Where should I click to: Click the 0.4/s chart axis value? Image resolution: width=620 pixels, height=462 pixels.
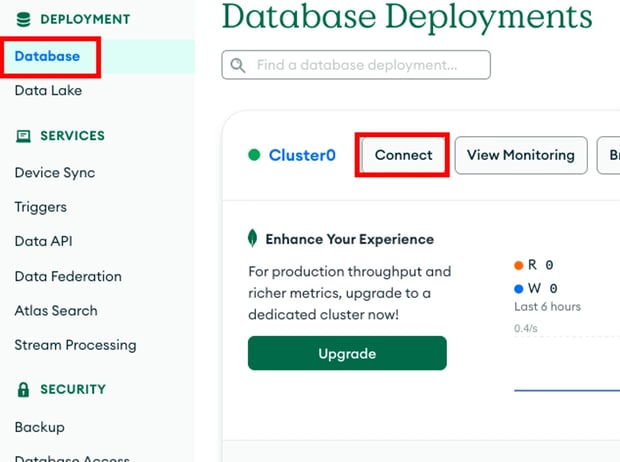point(525,328)
